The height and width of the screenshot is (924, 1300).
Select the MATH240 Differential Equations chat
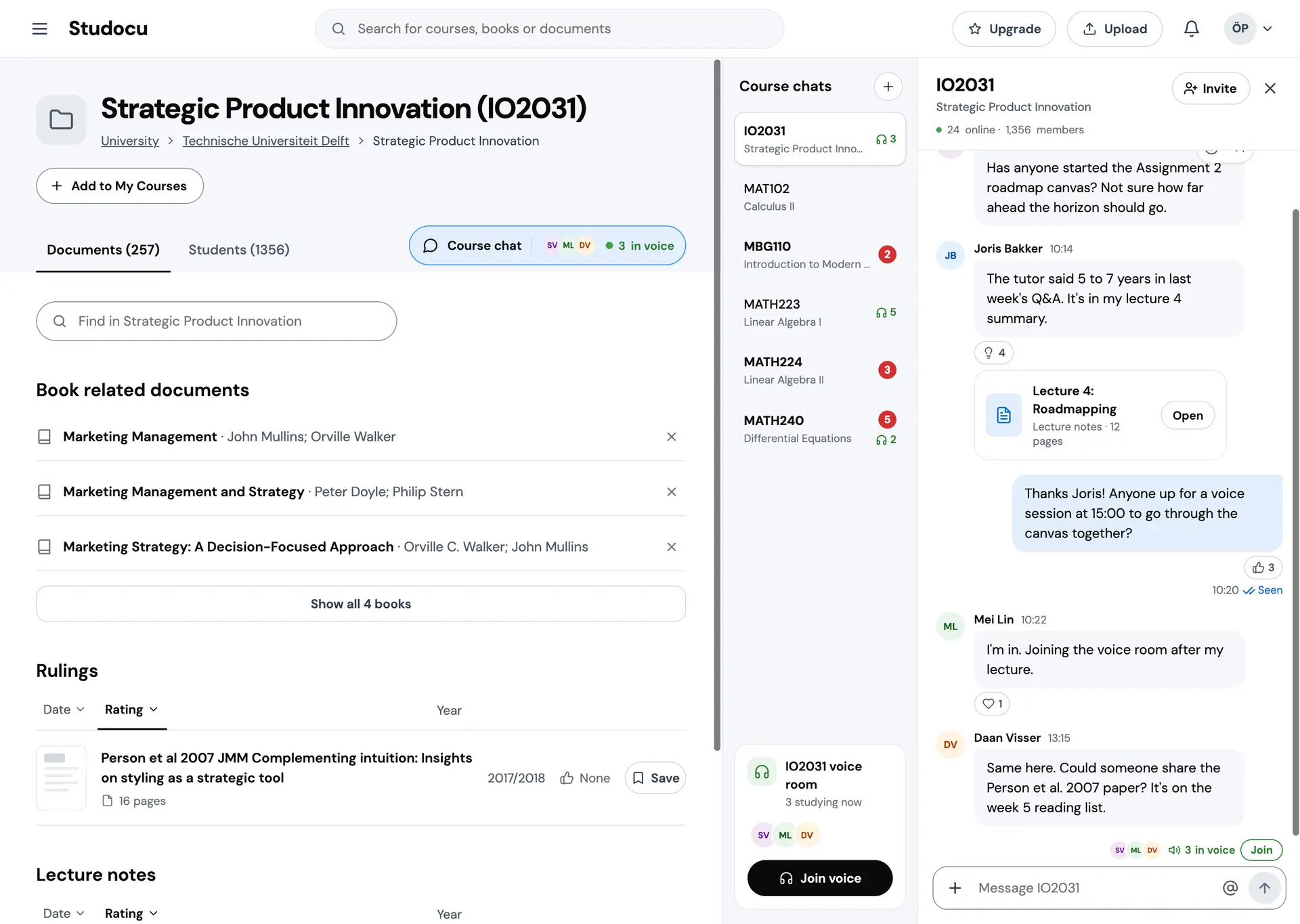point(819,428)
